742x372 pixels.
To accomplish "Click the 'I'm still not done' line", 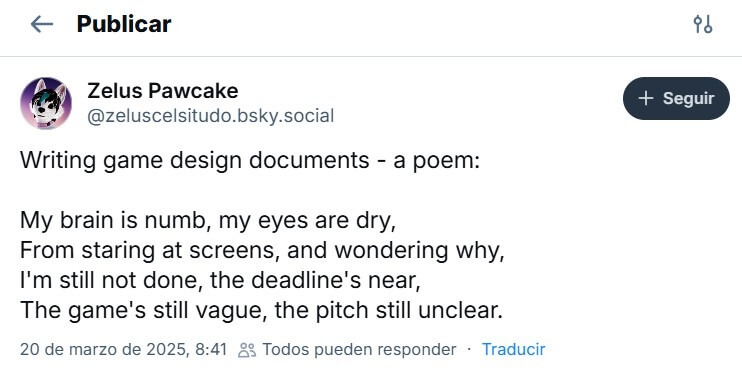I will click(220, 280).
